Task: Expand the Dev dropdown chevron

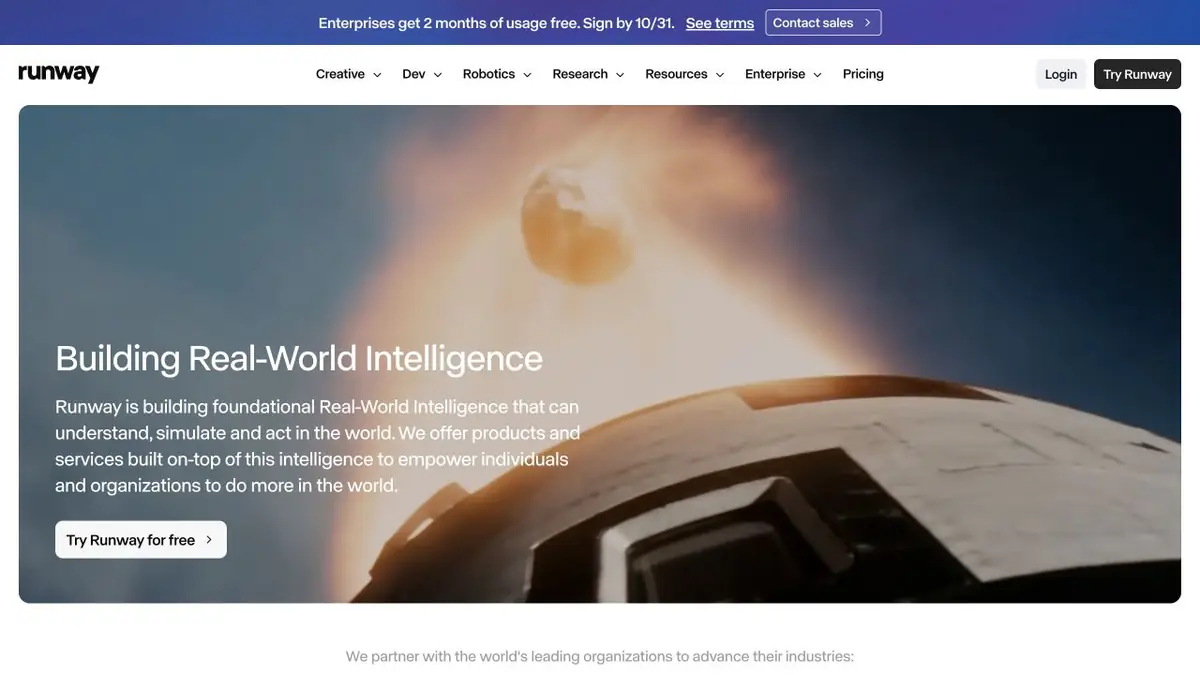Action: coord(437,75)
